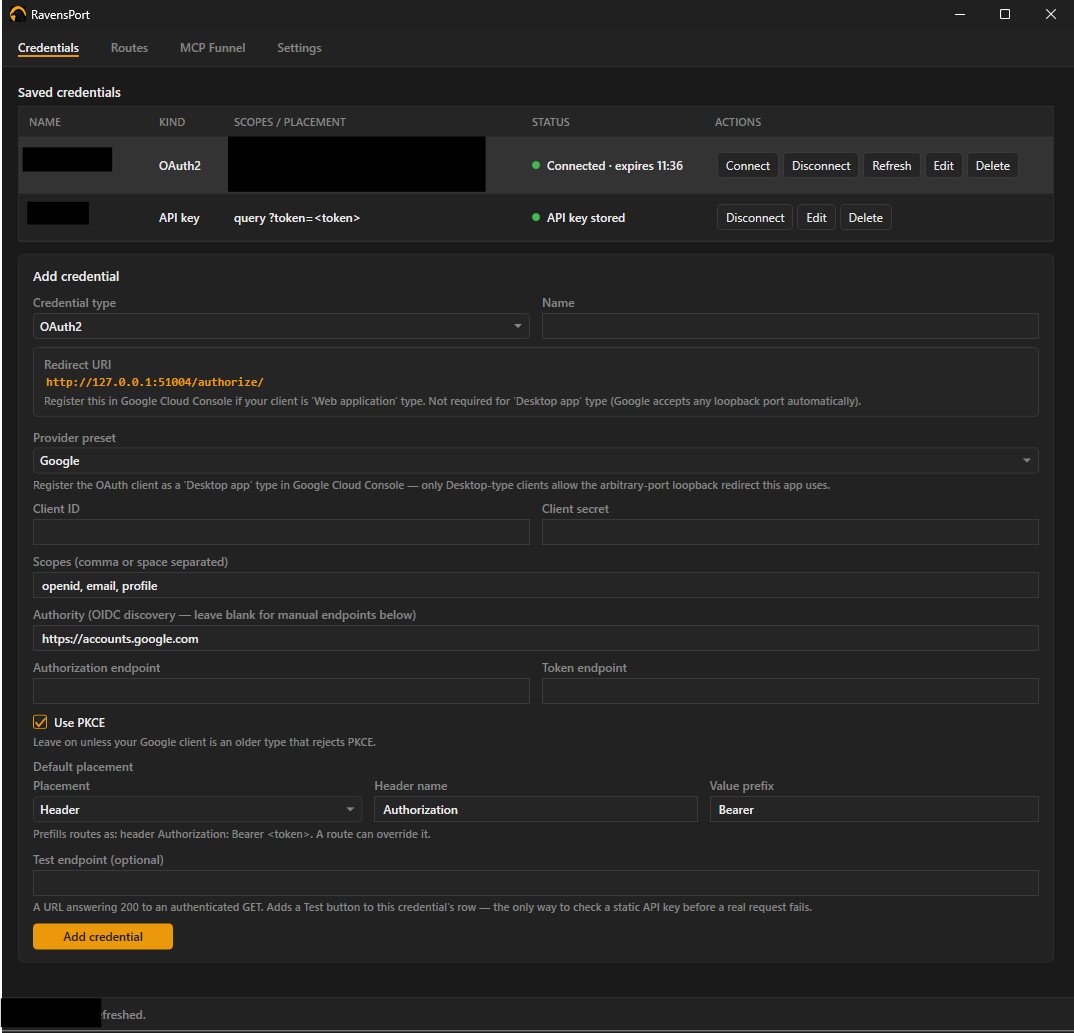Click the 'query ?token=<token>' placement cell

click(x=297, y=218)
